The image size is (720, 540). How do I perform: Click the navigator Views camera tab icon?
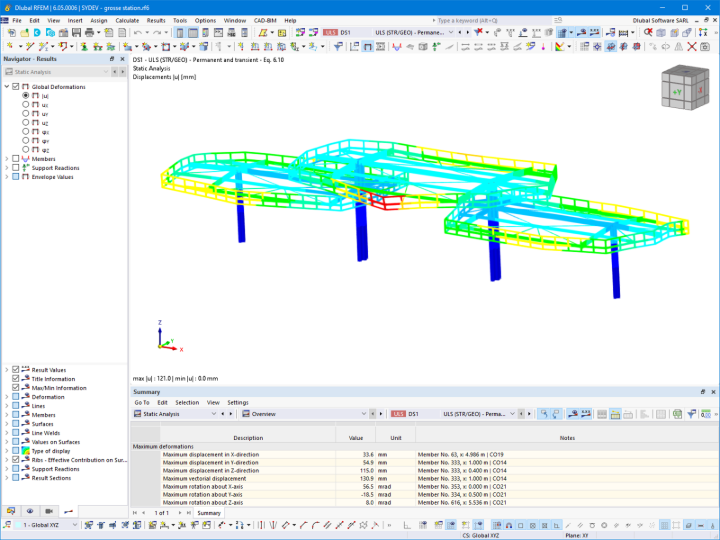point(49,511)
